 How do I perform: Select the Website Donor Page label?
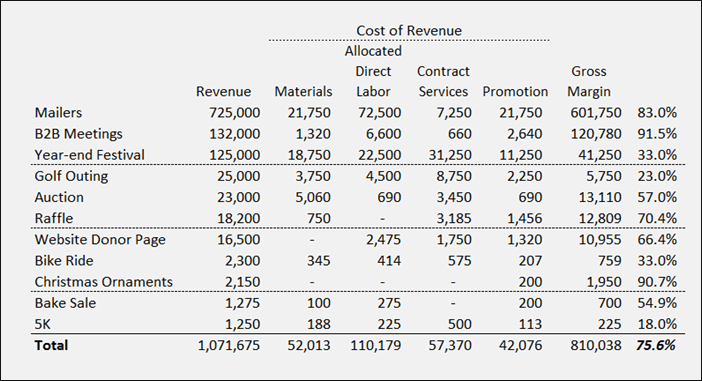(100, 240)
